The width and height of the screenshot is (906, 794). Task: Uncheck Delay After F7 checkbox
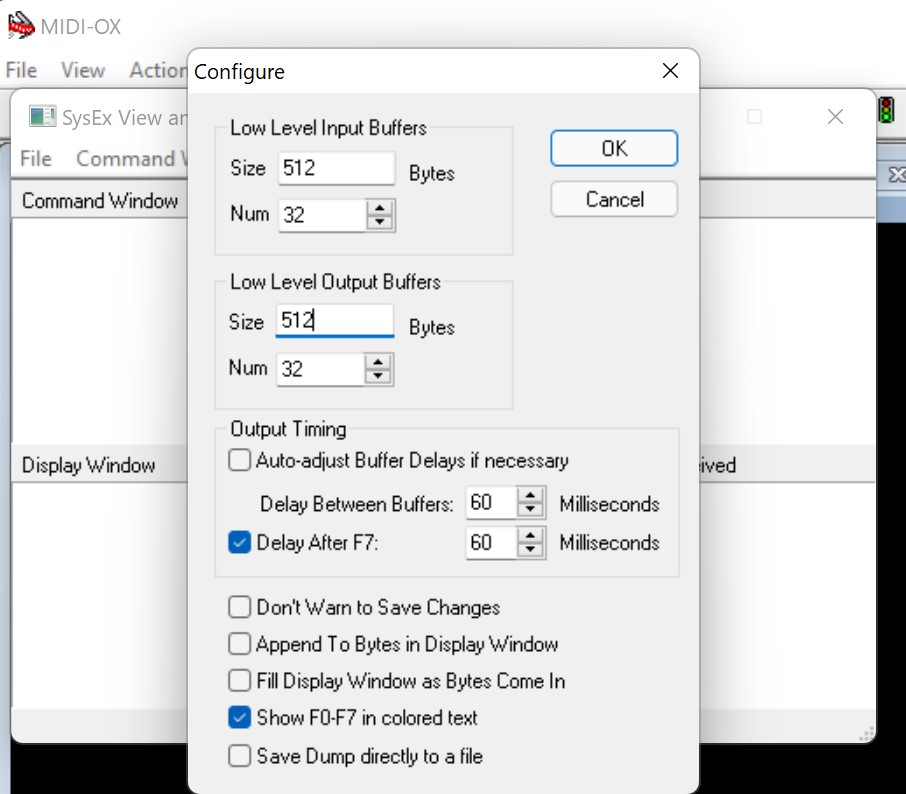point(240,543)
